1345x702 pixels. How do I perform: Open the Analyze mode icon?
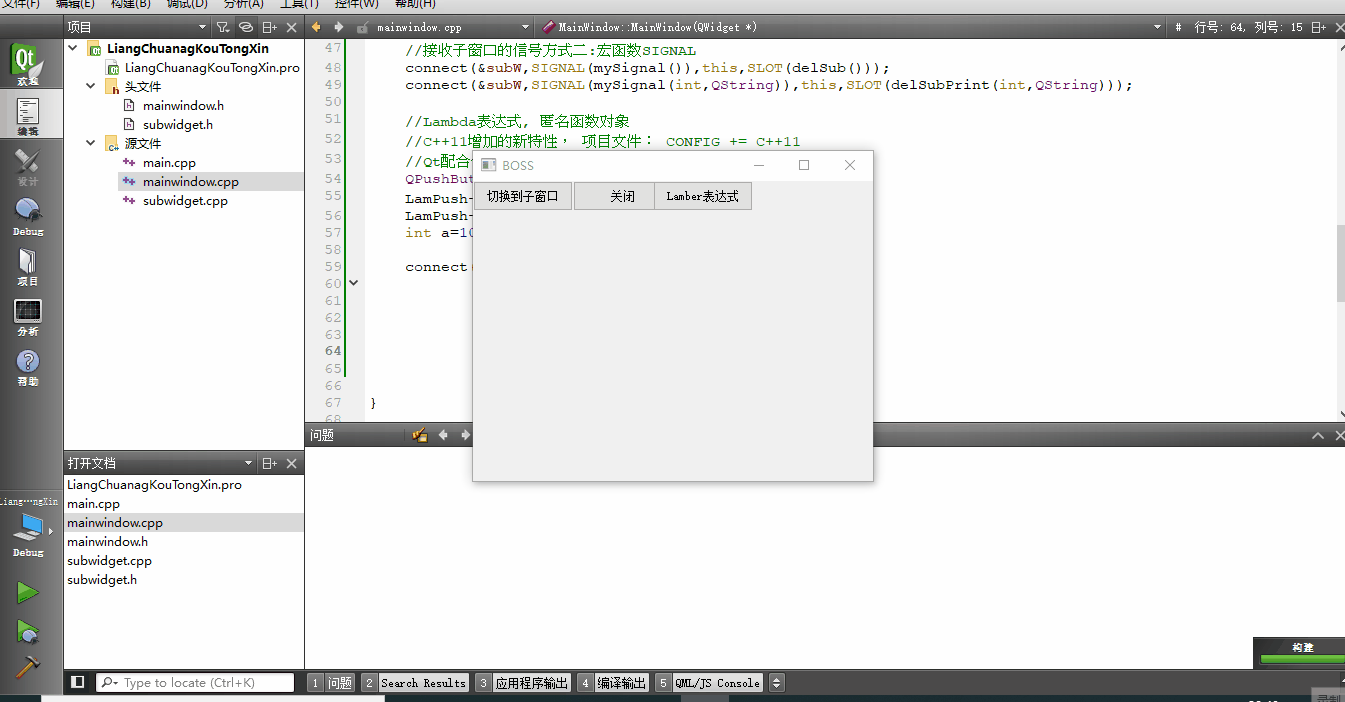point(27,316)
